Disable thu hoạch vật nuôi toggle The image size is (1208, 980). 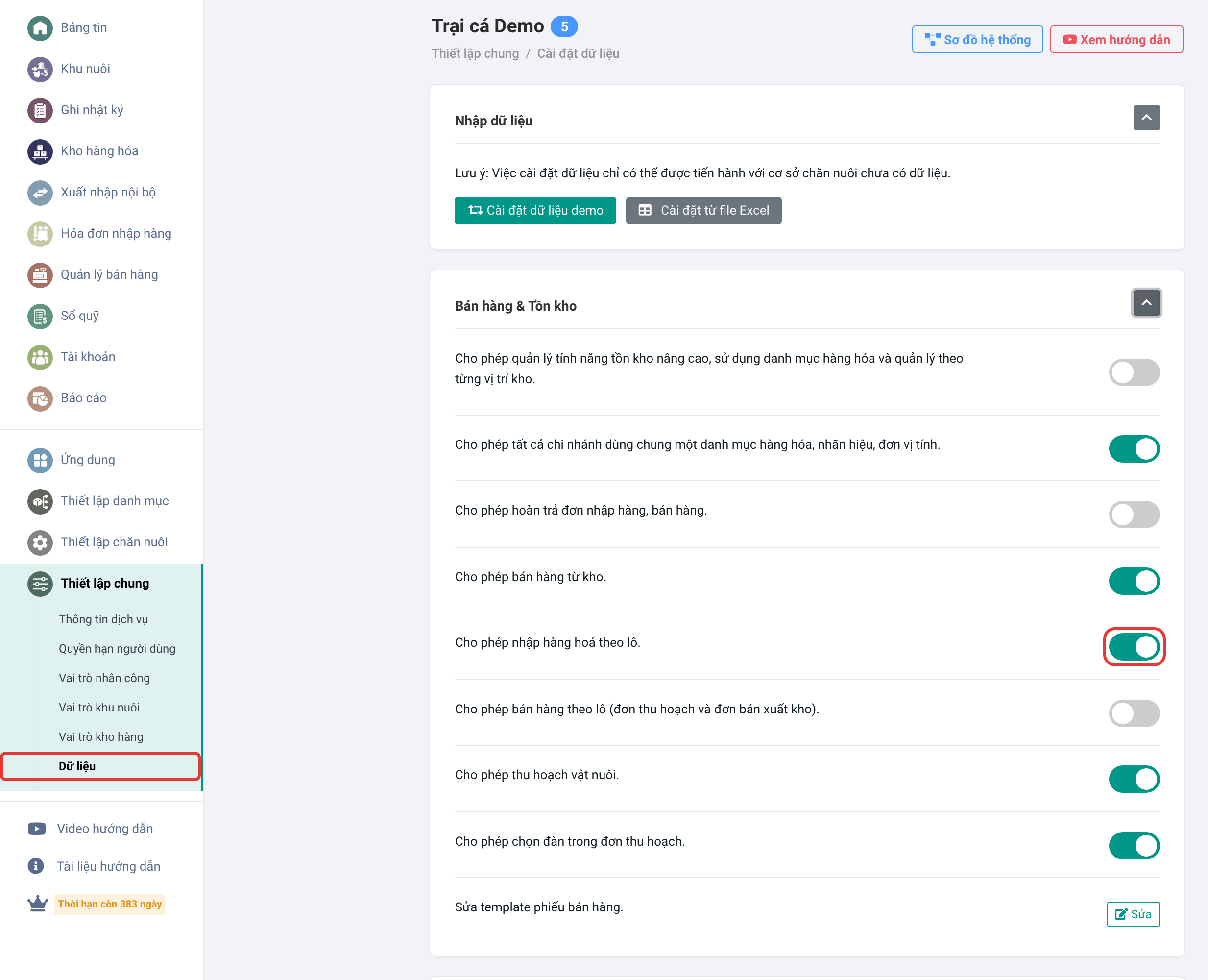click(x=1134, y=779)
